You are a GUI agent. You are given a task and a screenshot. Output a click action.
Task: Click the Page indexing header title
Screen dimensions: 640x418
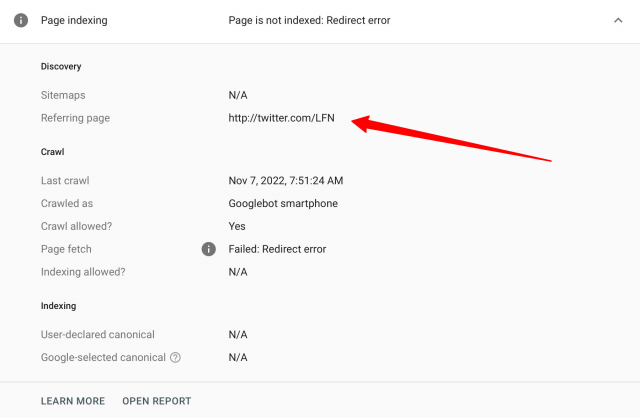click(x=74, y=20)
